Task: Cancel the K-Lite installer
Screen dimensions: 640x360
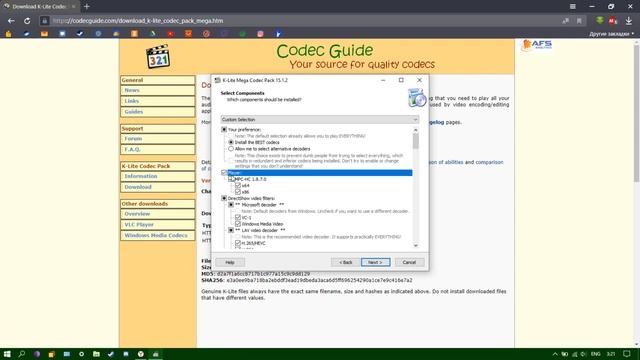Action: [x=409, y=262]
